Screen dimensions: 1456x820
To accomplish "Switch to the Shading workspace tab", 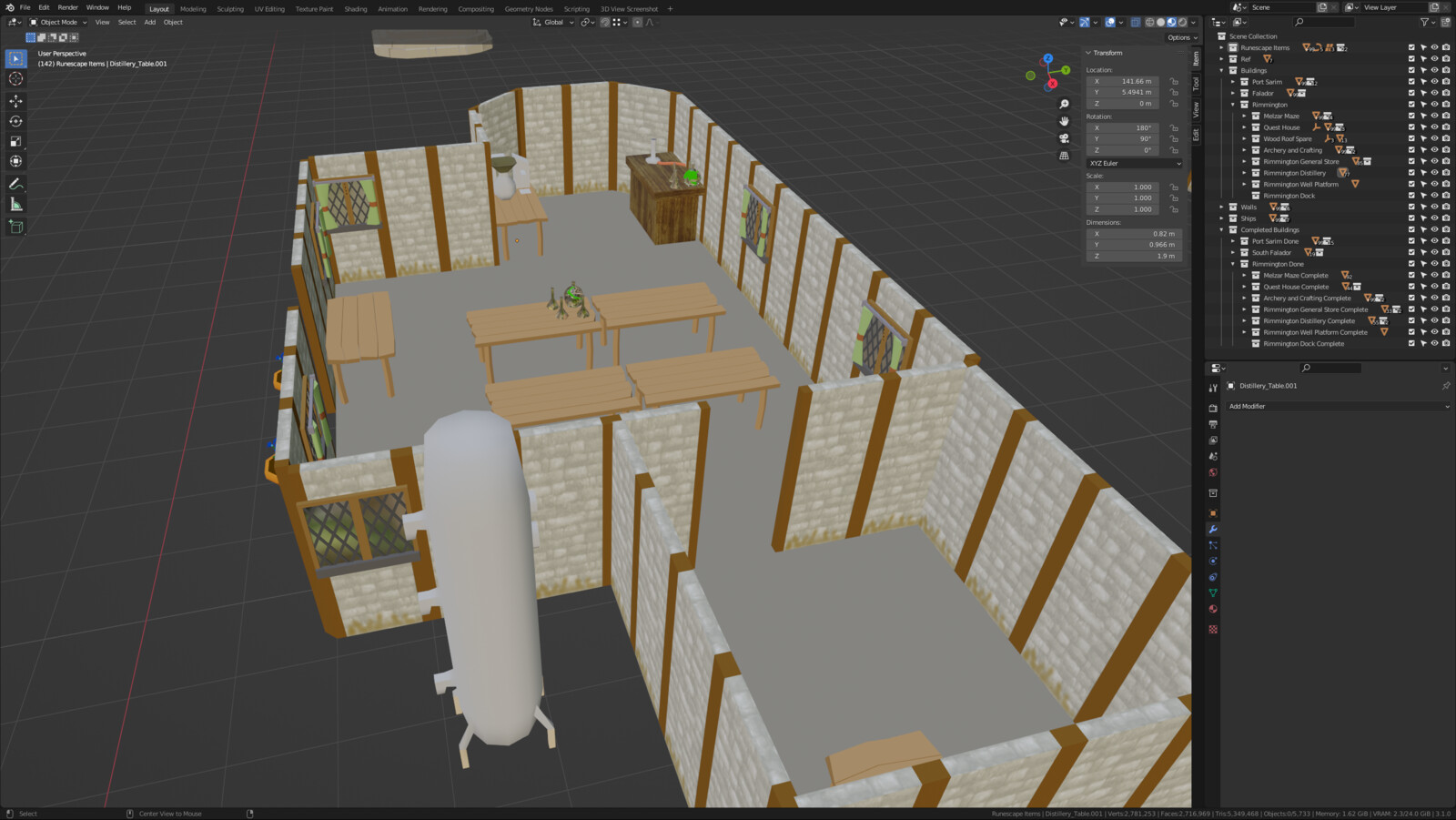I will coord(356,9).
